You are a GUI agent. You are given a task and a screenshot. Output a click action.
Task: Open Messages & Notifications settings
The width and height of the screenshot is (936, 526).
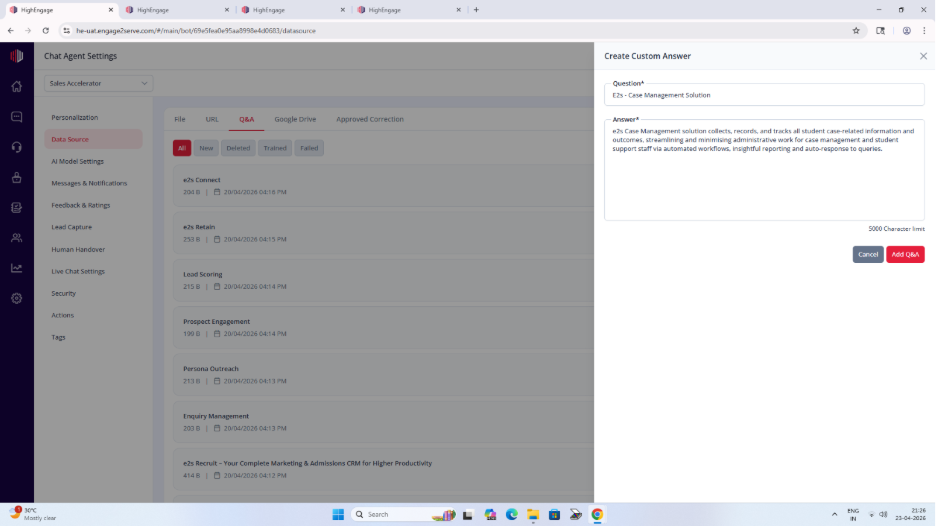click(x=89, y=183)
